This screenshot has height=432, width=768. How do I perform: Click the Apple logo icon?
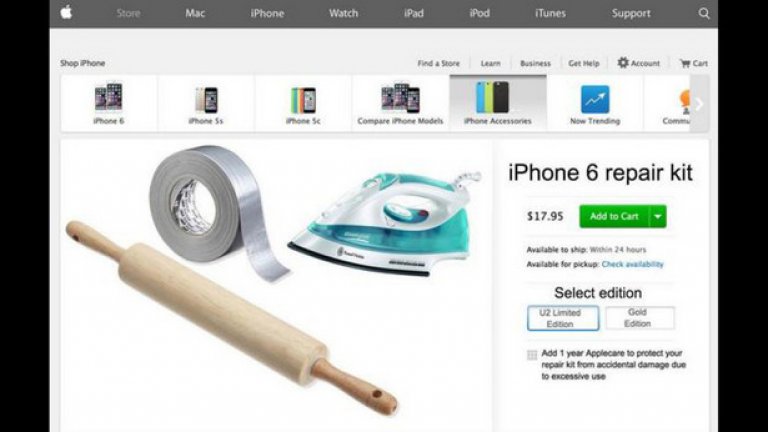[x=66, y=12]
